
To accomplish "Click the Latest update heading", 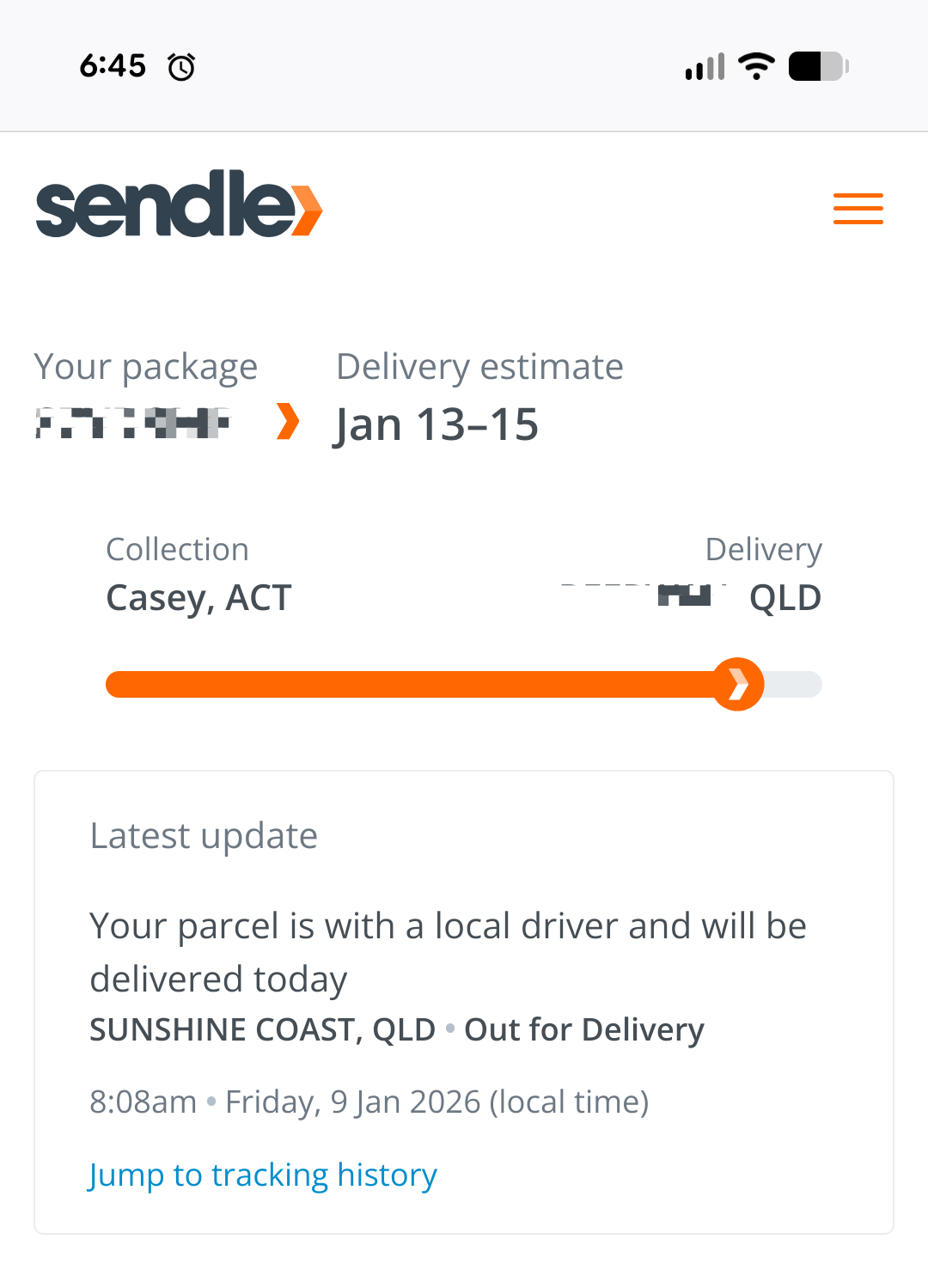I will click(204, 836).
